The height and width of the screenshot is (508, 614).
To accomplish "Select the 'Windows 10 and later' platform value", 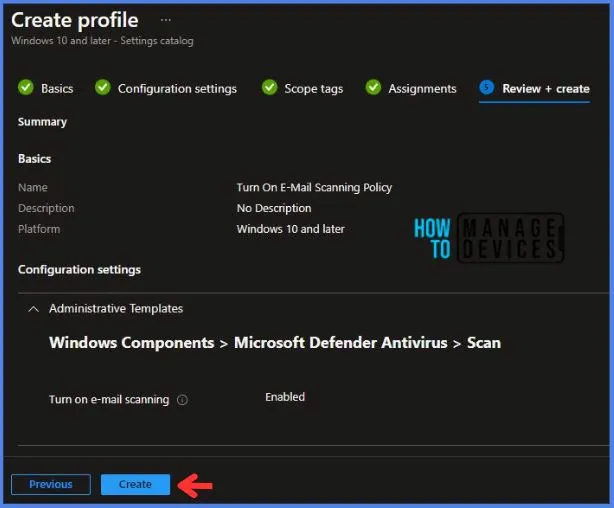I will (291, 229).
